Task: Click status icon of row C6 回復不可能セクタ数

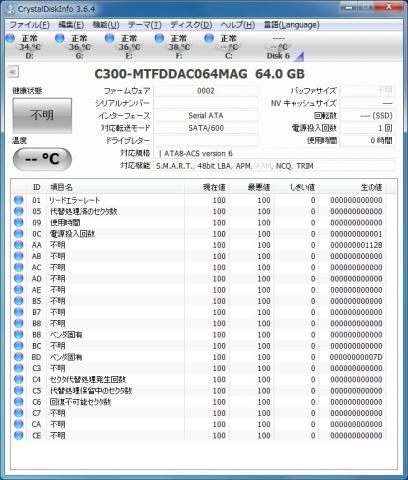Action: [x=19, y=402]
